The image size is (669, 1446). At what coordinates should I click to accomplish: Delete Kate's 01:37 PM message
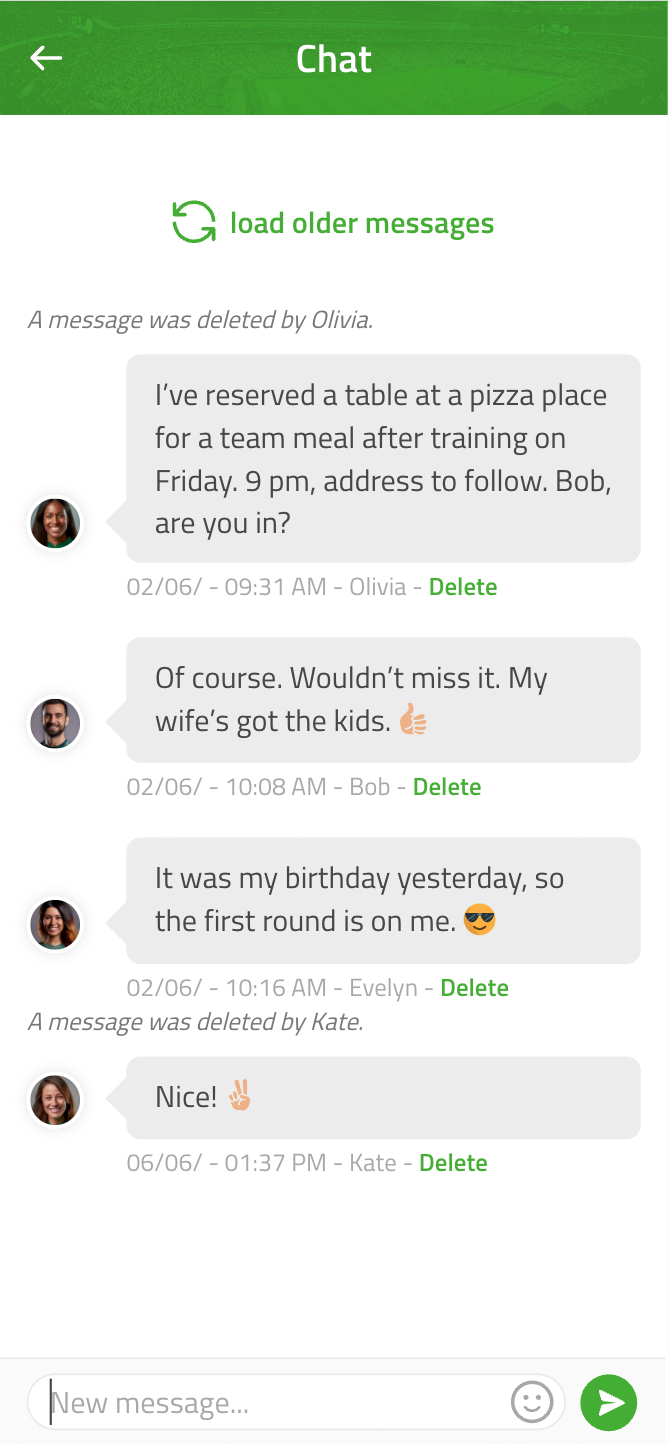[453, 1163]
